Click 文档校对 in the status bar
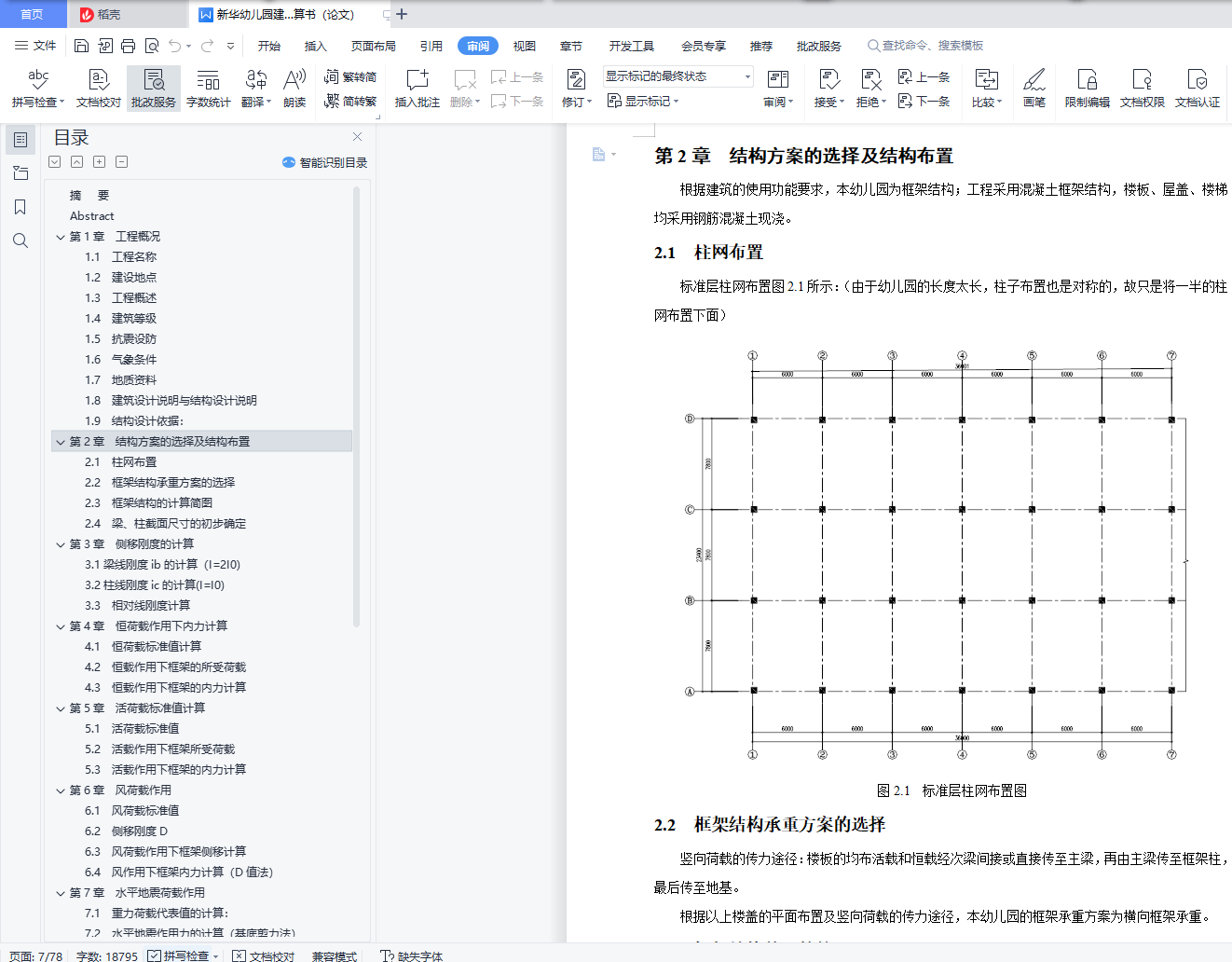The height and width of the screenshot is (962, 1232). [264, 955]
